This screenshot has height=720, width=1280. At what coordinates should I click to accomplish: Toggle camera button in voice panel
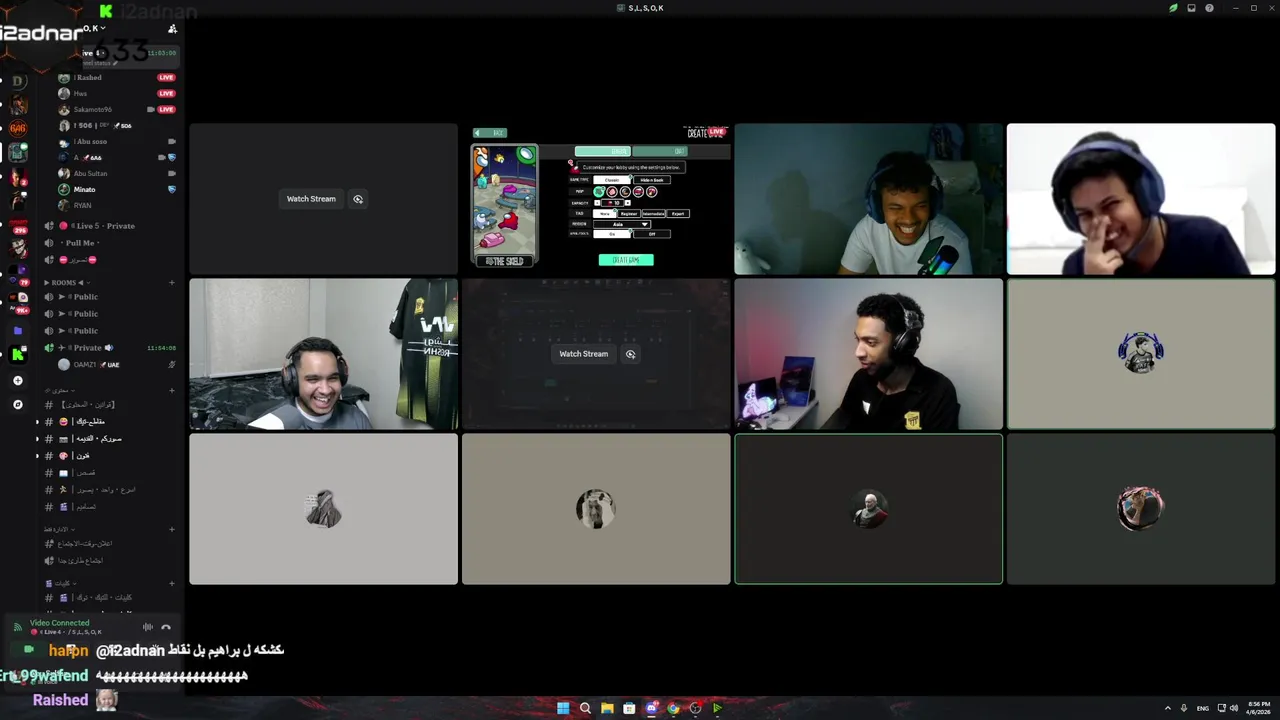pyautogui.click(x=28, y=650)
